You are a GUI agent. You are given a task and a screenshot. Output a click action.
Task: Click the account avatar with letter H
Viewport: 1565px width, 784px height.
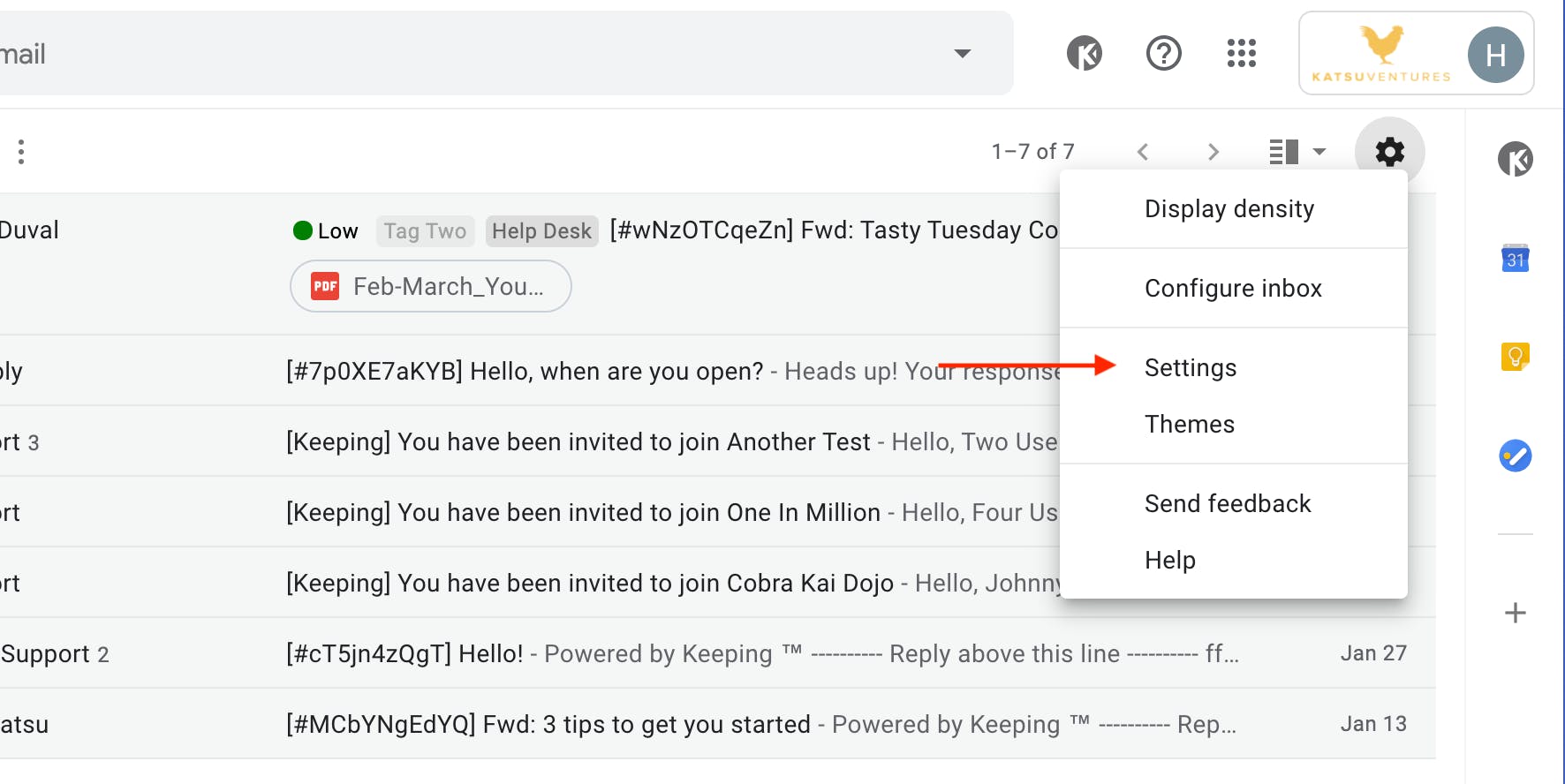[1495, 55]
